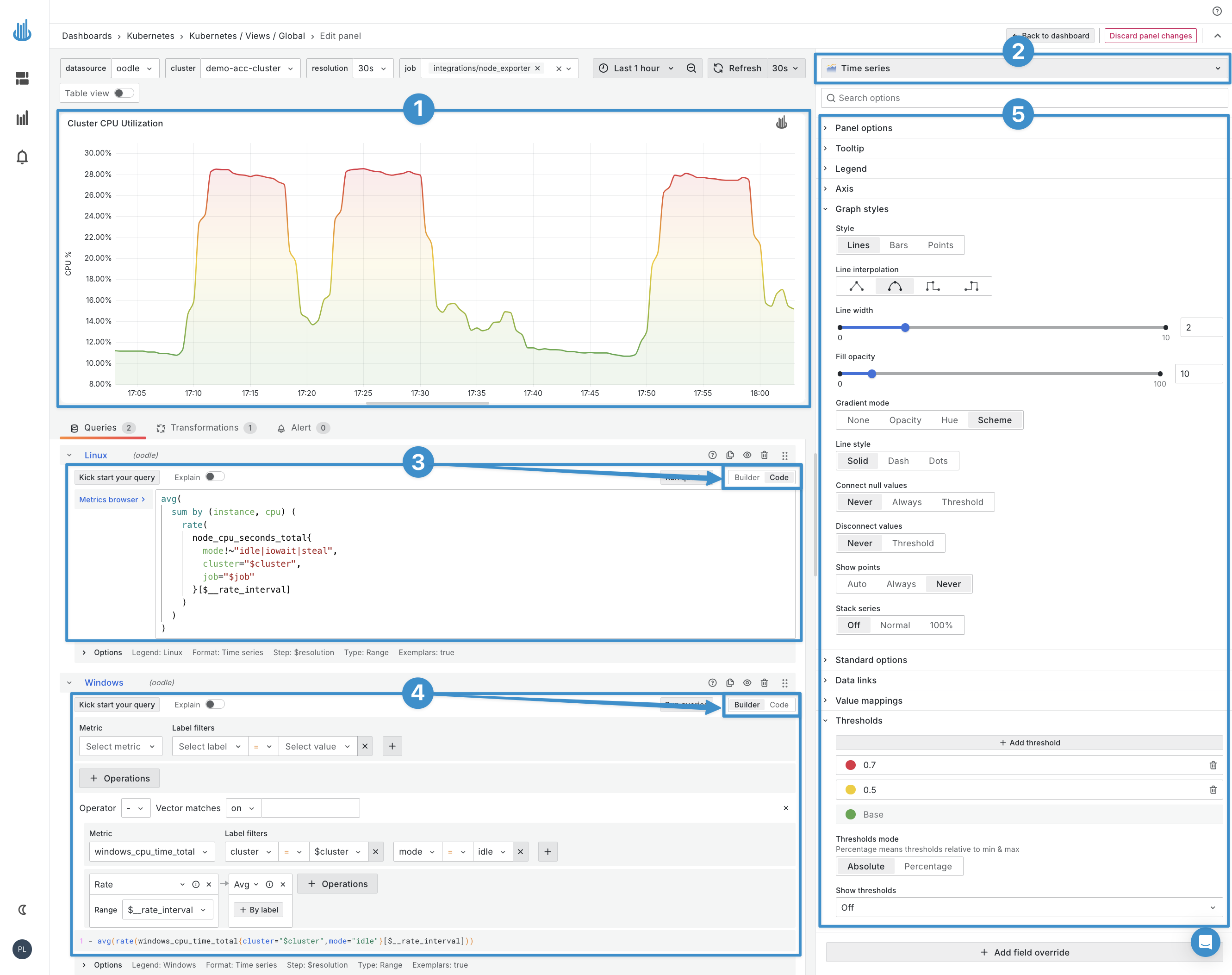Open the windows_cpu_time_total metric dropdown
The height and width of the screenshot is (975, 1232).
[152, 852]
